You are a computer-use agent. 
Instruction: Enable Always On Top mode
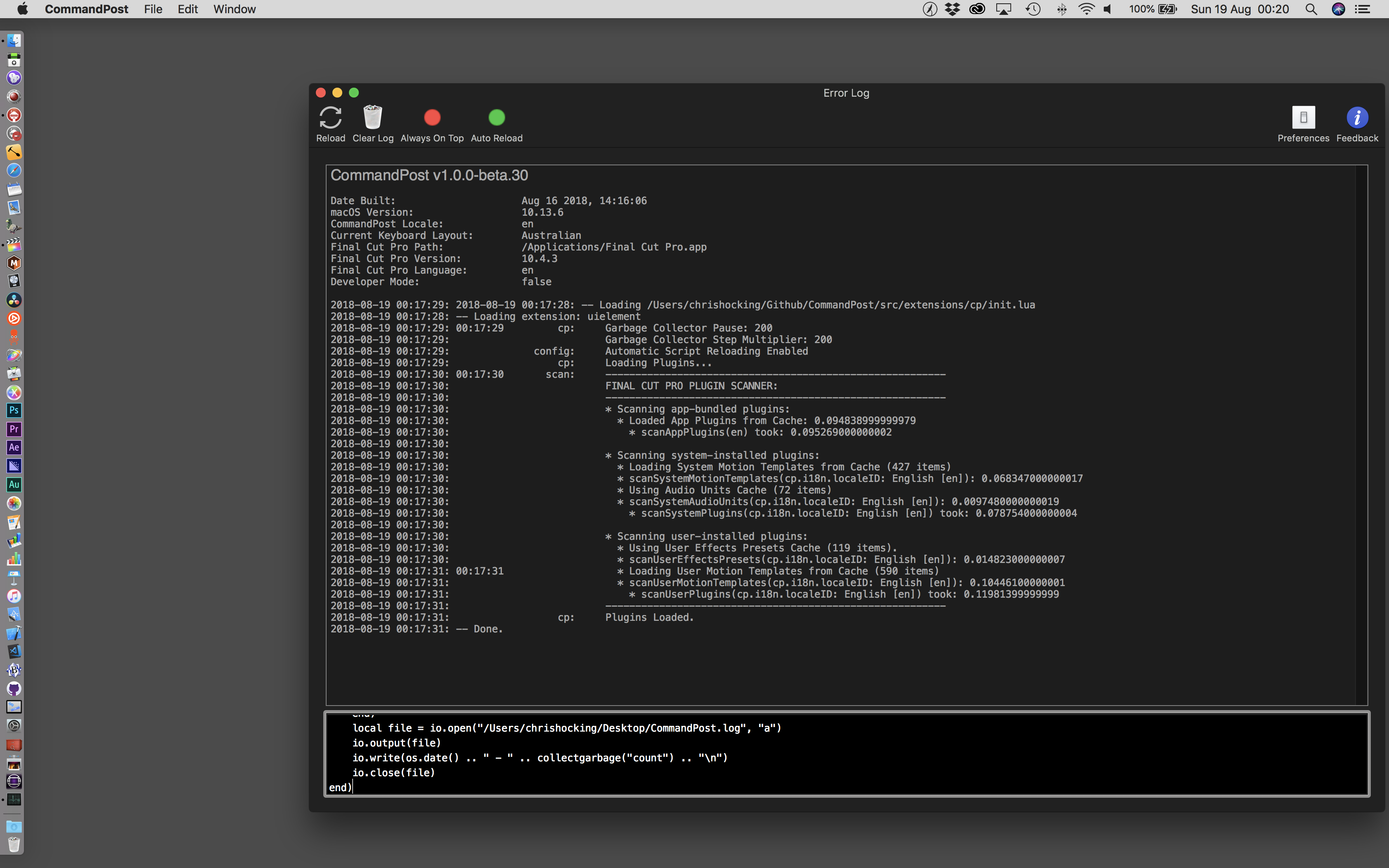click(x=432, y=118)
